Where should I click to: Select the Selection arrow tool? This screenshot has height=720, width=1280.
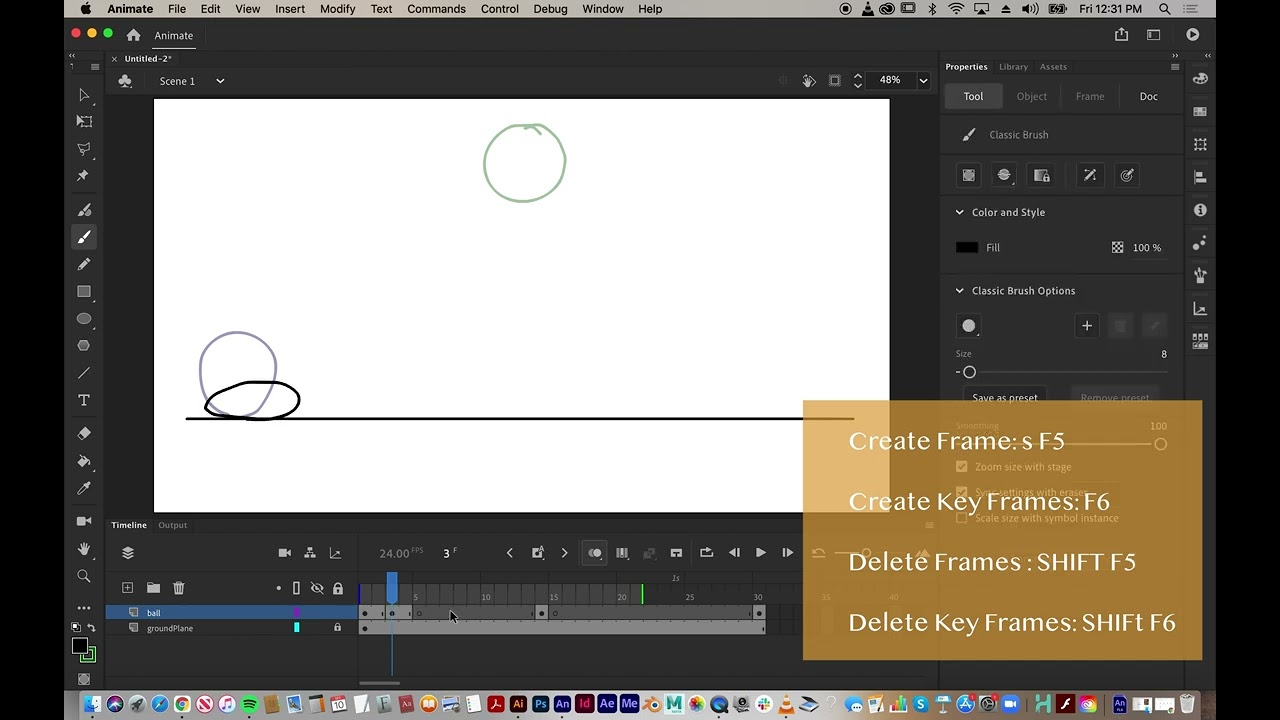coord(84,95)
